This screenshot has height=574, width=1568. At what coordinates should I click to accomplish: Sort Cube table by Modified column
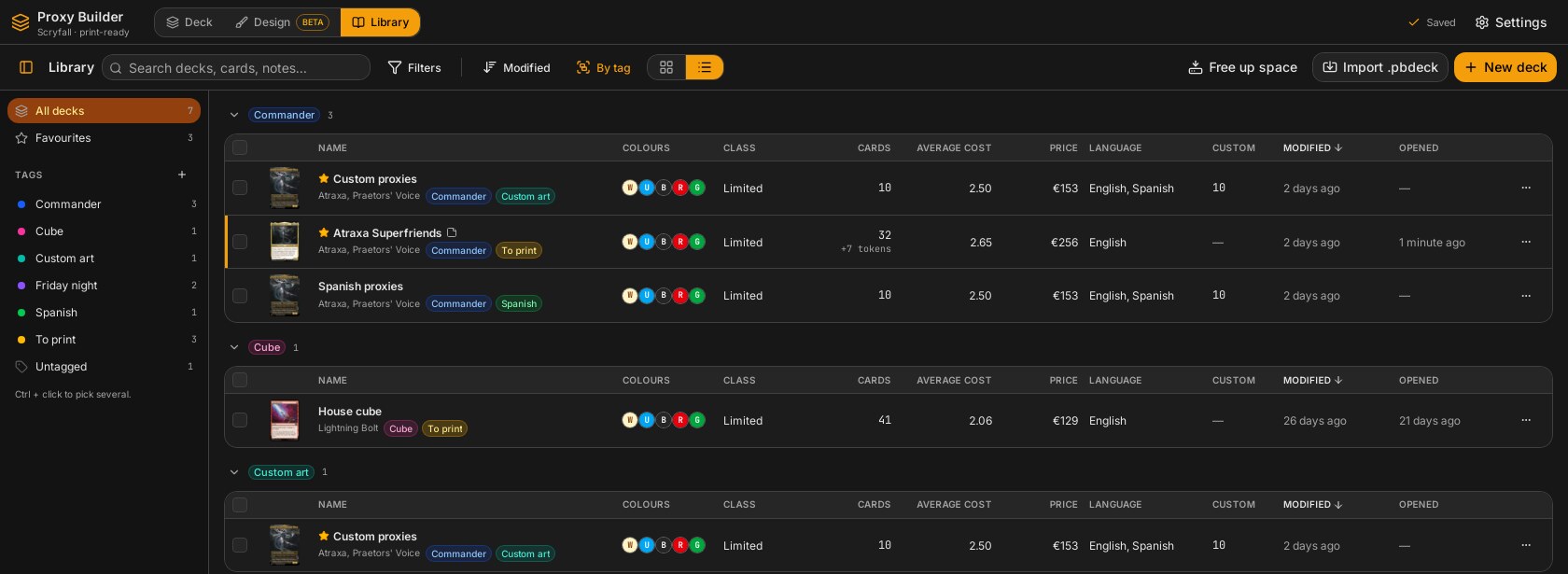pos(1312,380)
